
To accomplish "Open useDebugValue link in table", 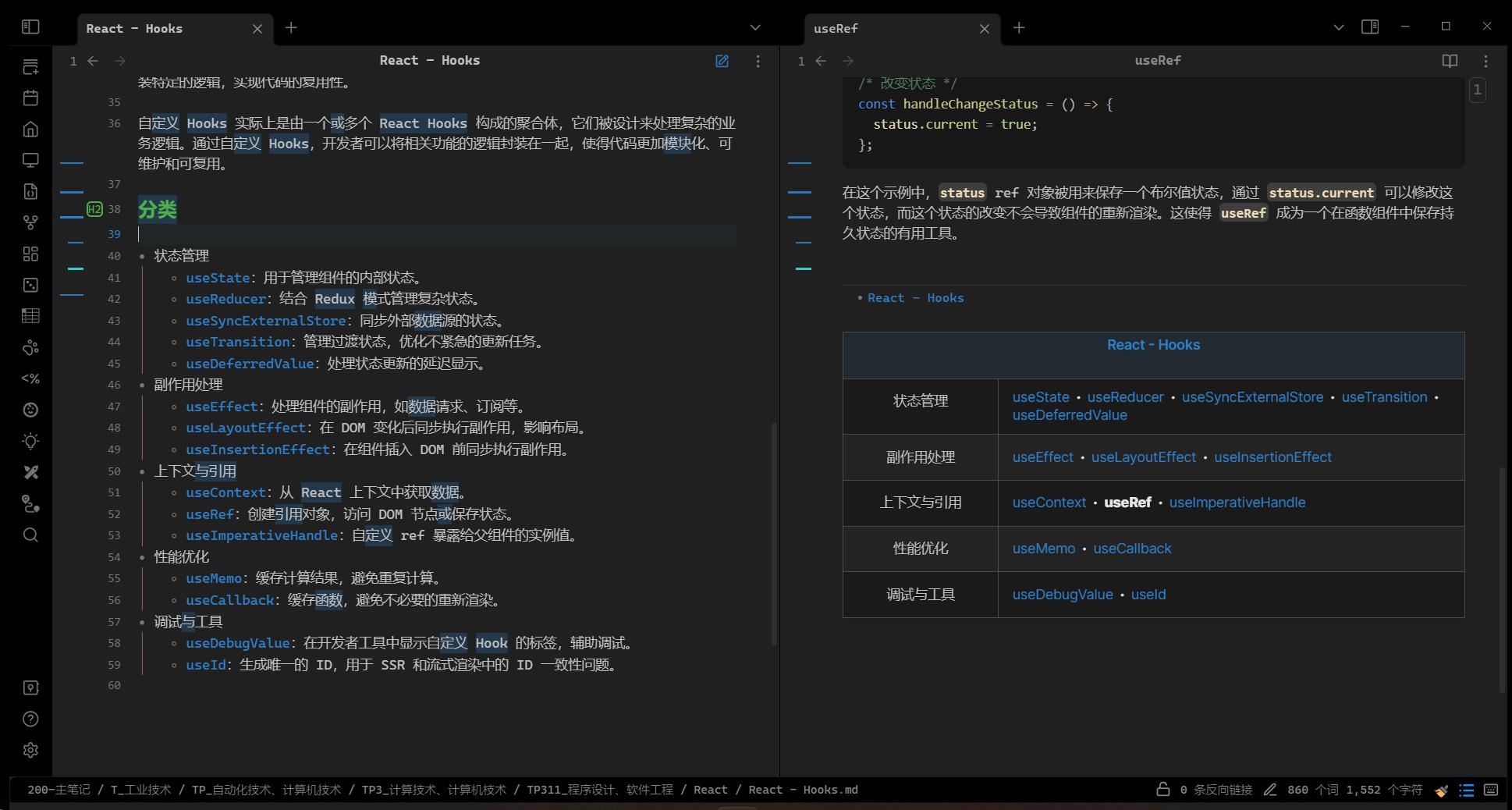I will coord(1063,595).
